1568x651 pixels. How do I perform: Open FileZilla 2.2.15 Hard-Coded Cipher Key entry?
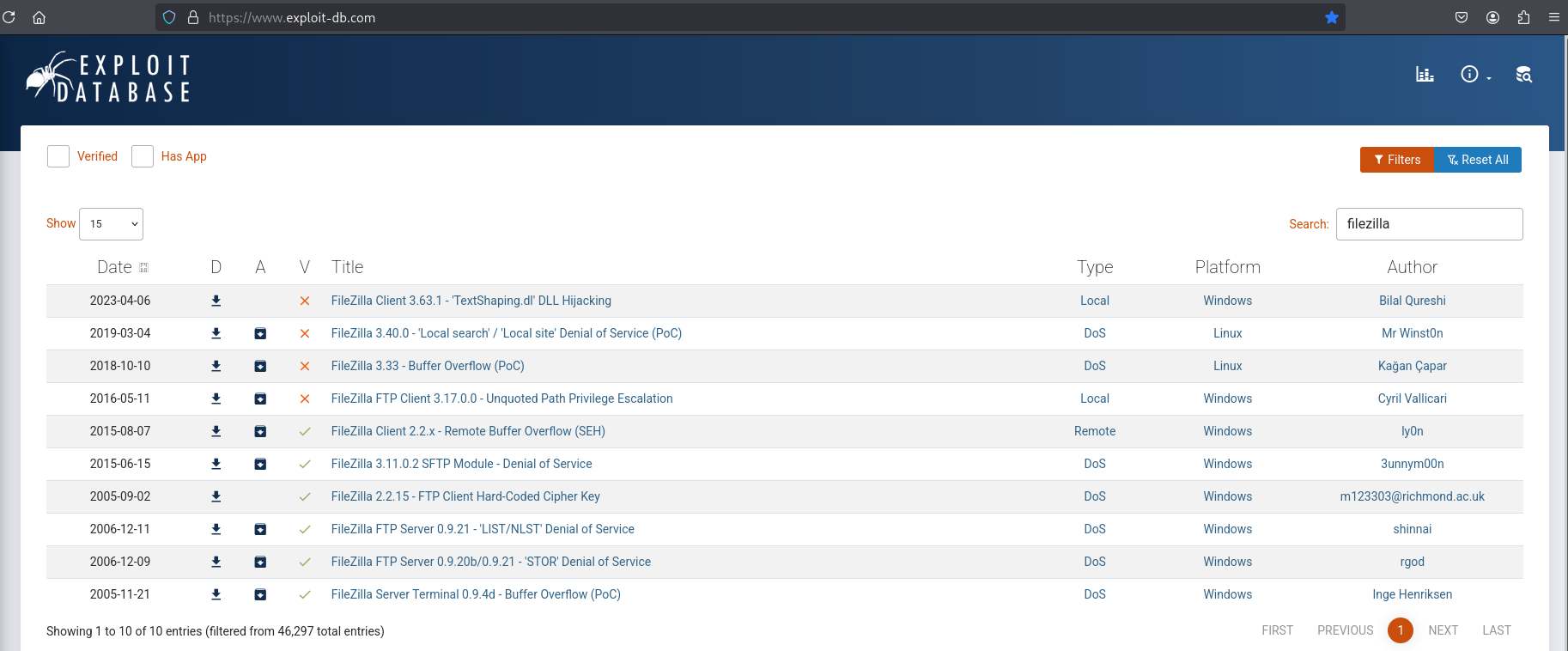point(465,496)
